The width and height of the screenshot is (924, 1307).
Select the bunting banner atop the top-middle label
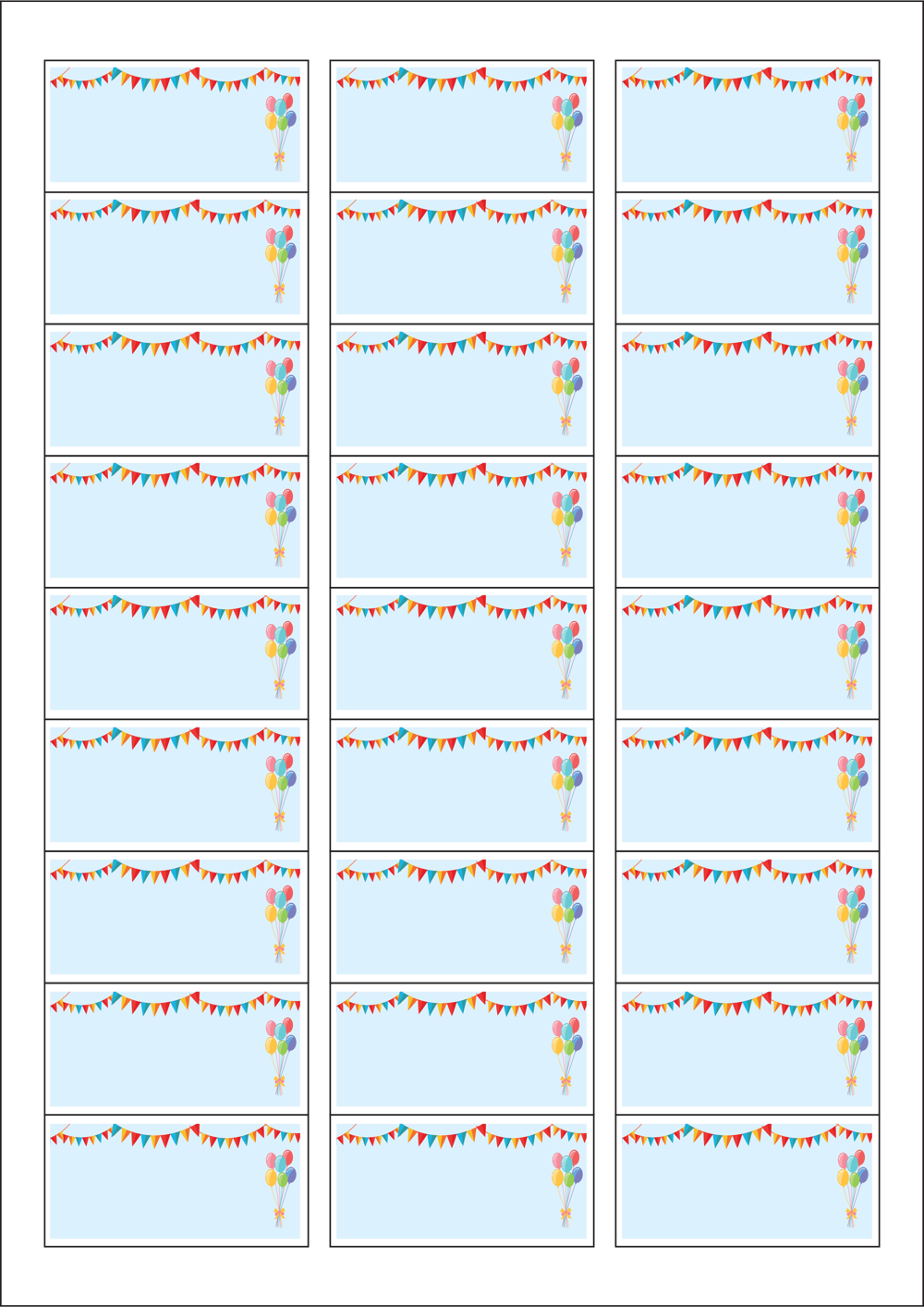pyautogui.click(x=461, y=79)
